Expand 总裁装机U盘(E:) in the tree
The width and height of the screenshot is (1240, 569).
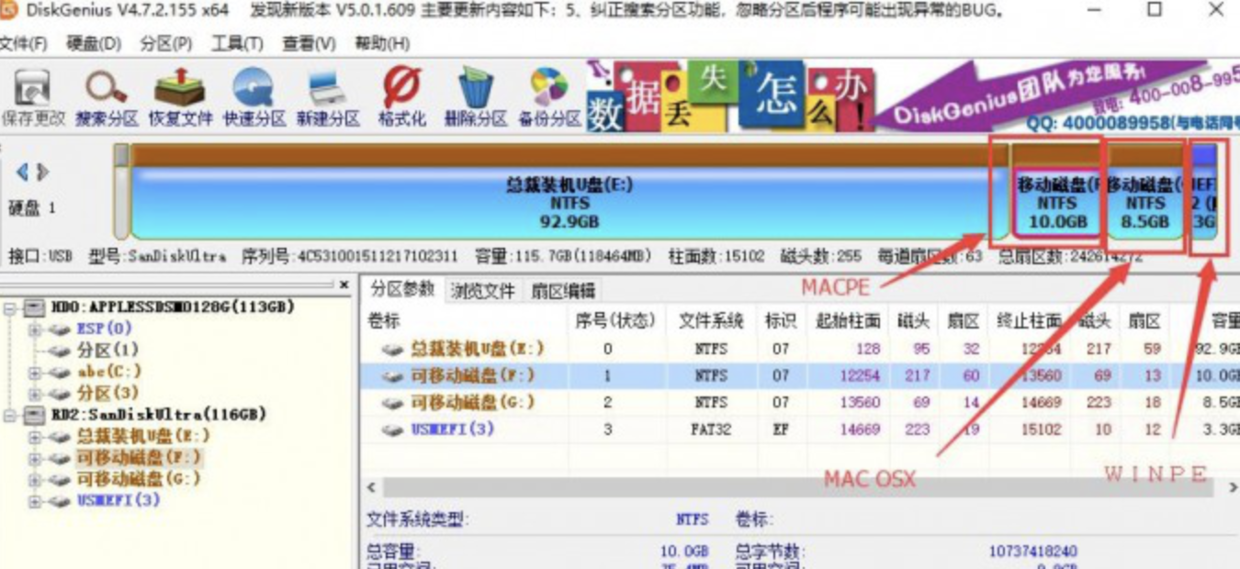click(x=35, y=436)
